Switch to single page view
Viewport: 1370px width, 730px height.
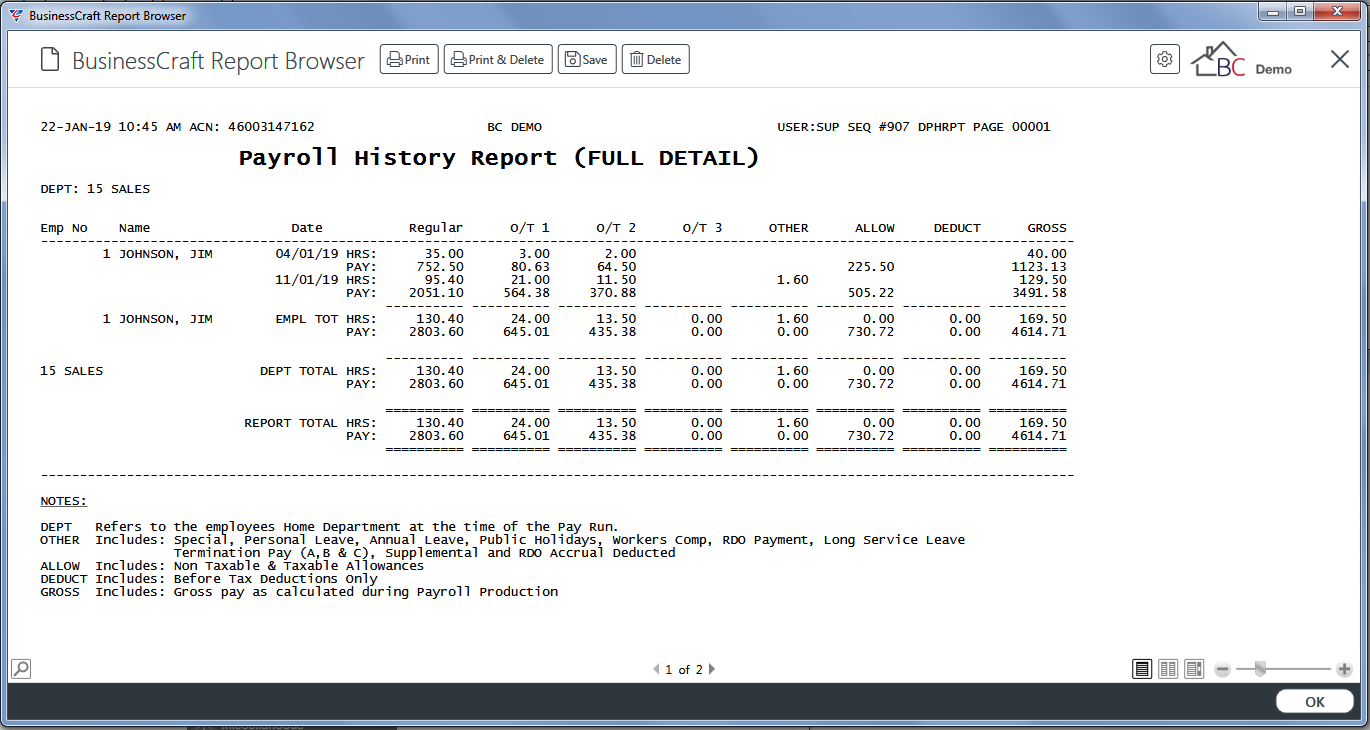[1142, 669]
